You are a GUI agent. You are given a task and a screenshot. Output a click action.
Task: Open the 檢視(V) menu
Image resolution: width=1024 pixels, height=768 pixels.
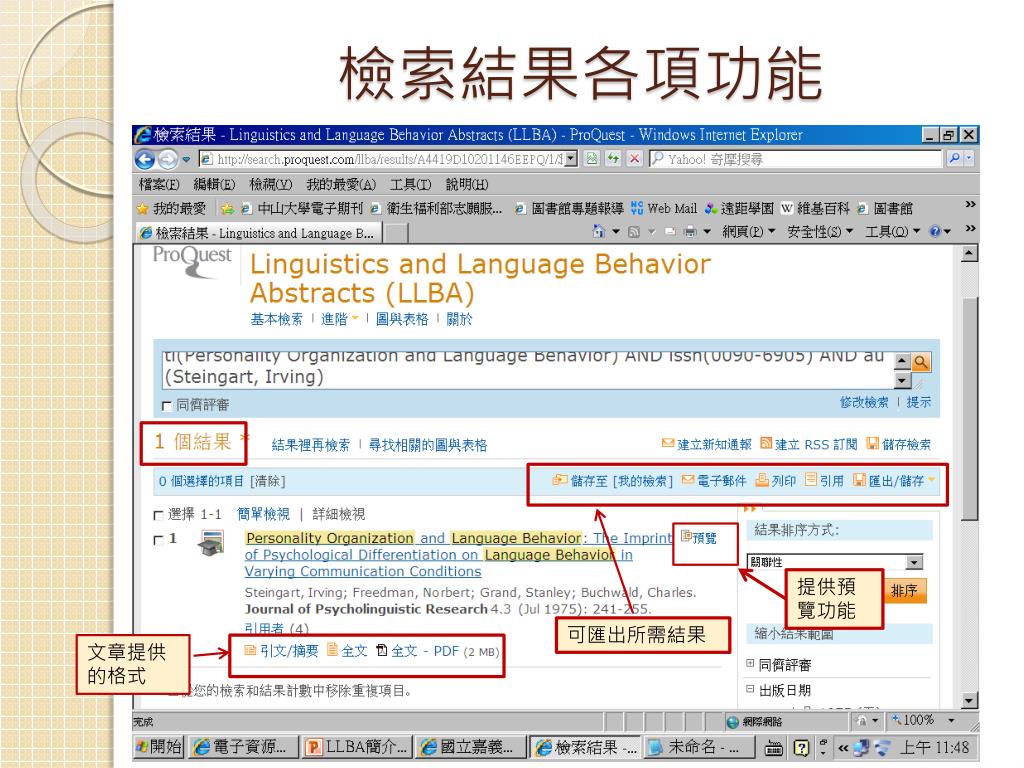coord(270,185)
